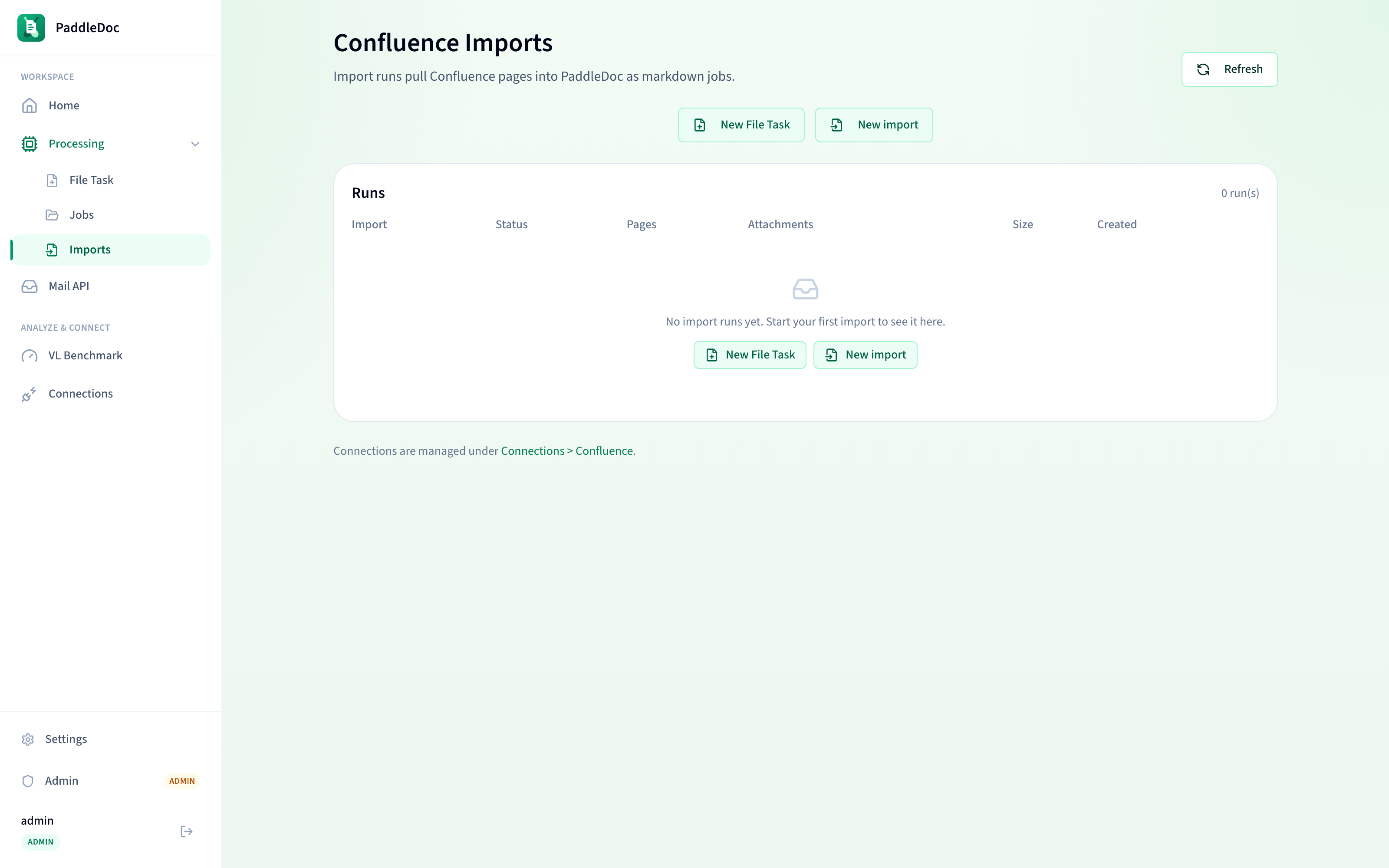Click the Connections plug icon

pos(29,394)
